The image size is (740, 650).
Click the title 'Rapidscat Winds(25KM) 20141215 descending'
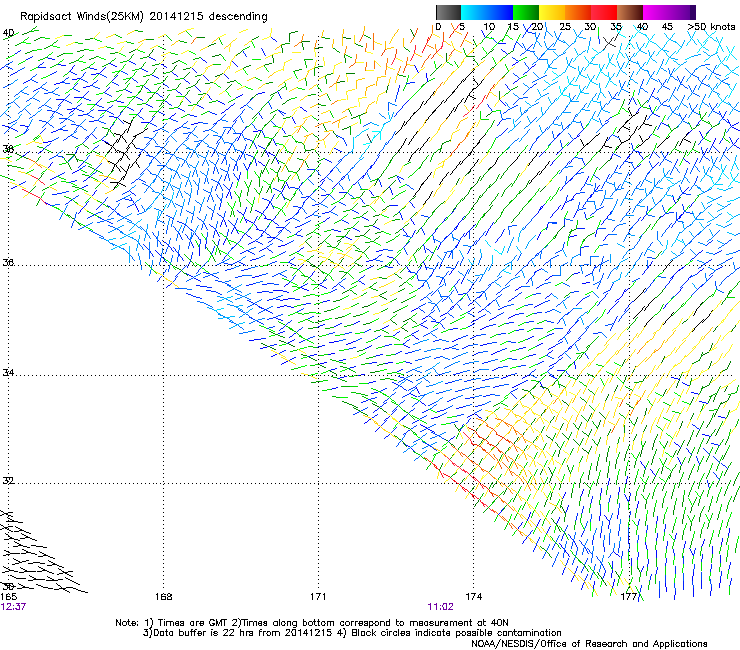(x=144, y=17)
